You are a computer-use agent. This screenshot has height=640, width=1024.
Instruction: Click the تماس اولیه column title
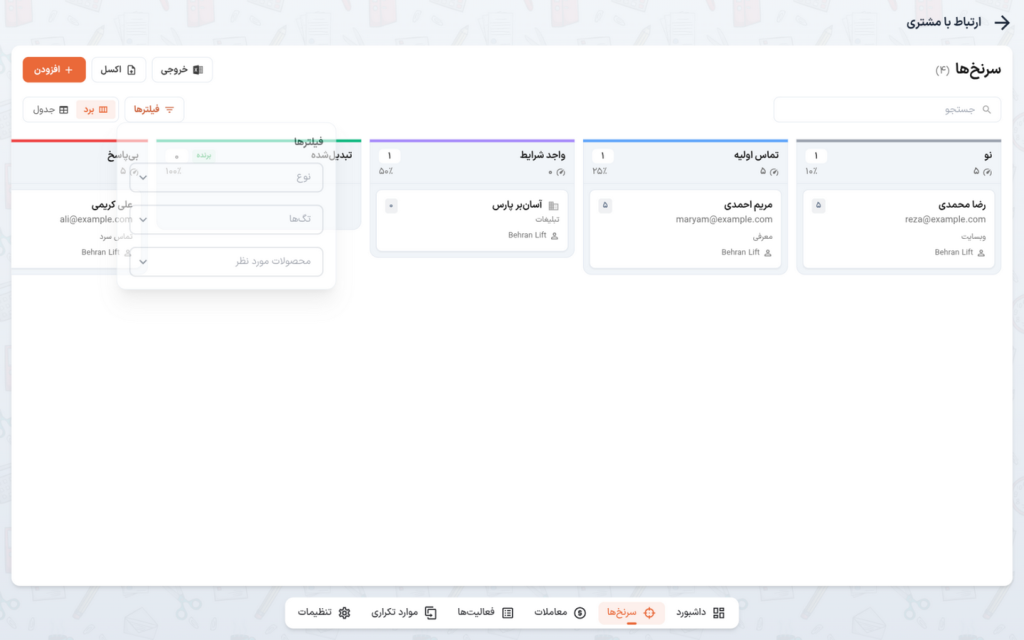(756, 155)
